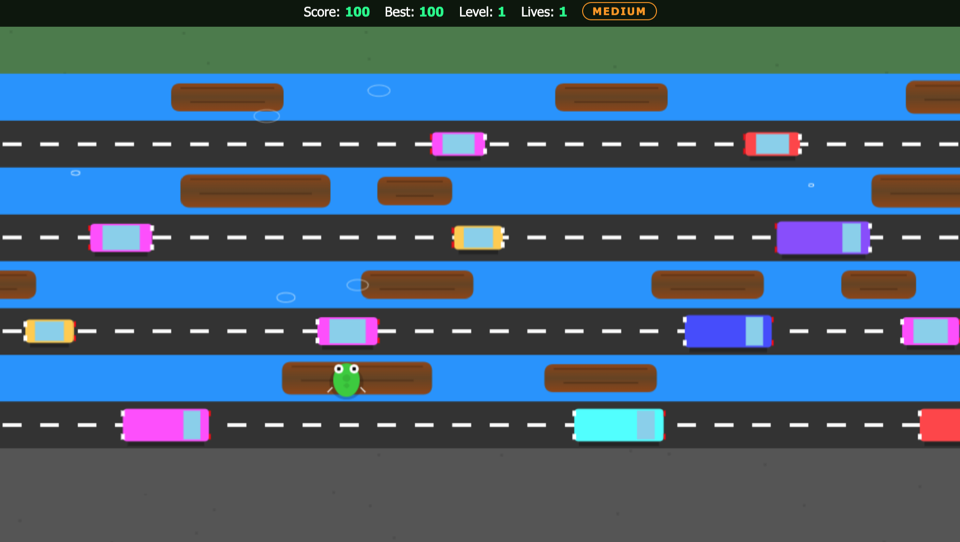Select the purple truck

pyautogui.click(x=823, y=238)
